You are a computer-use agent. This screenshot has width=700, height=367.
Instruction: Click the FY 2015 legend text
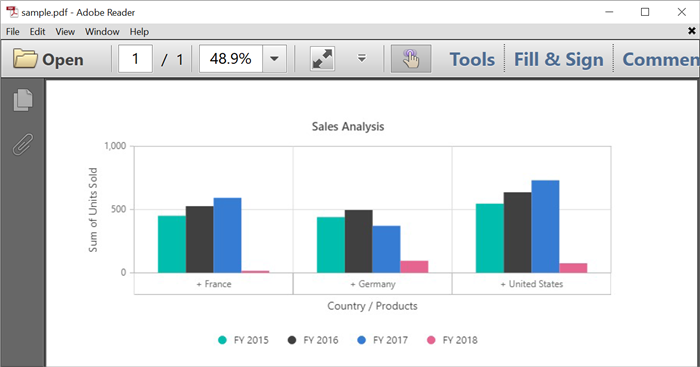coord(251,340)
